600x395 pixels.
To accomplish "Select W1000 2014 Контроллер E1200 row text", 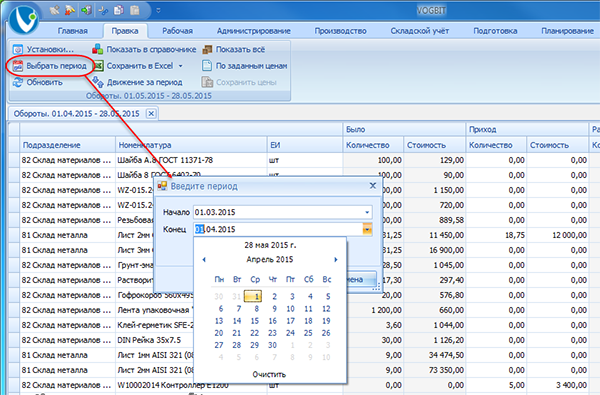I will tap(173, 385).
